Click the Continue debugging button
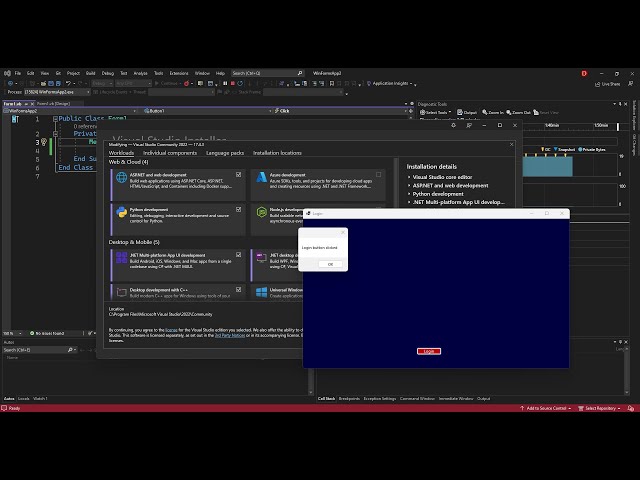This screenshot has height=480, width=640. click(166, 83)
